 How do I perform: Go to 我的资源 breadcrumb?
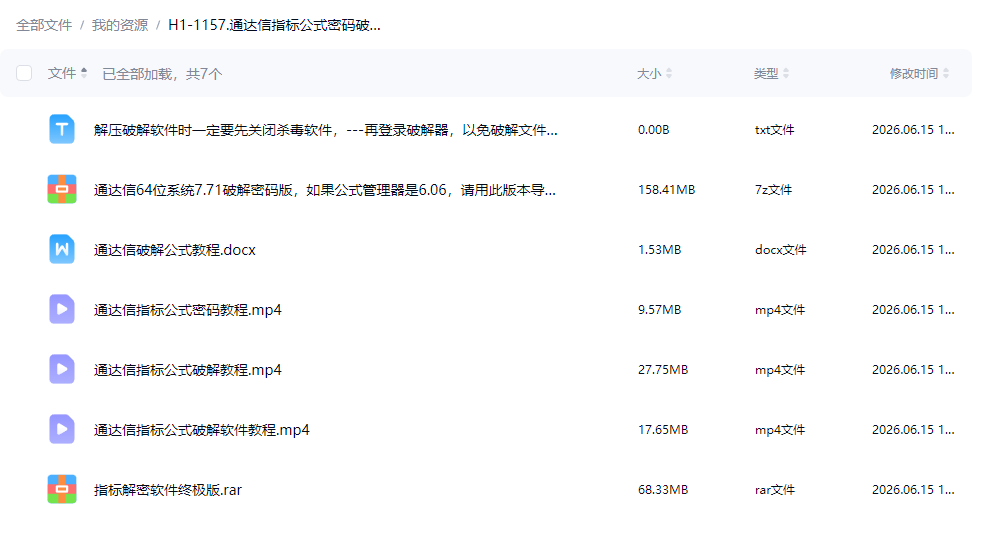(x=120, y=25)
